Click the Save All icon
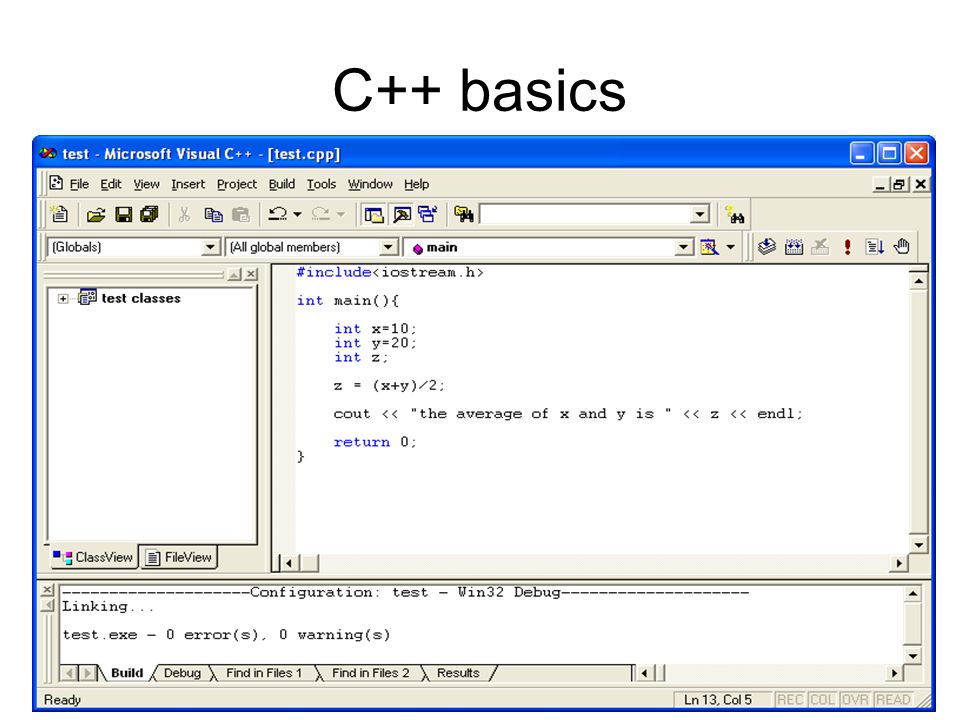The image size is (960, 720). click(x=149, y=214)
